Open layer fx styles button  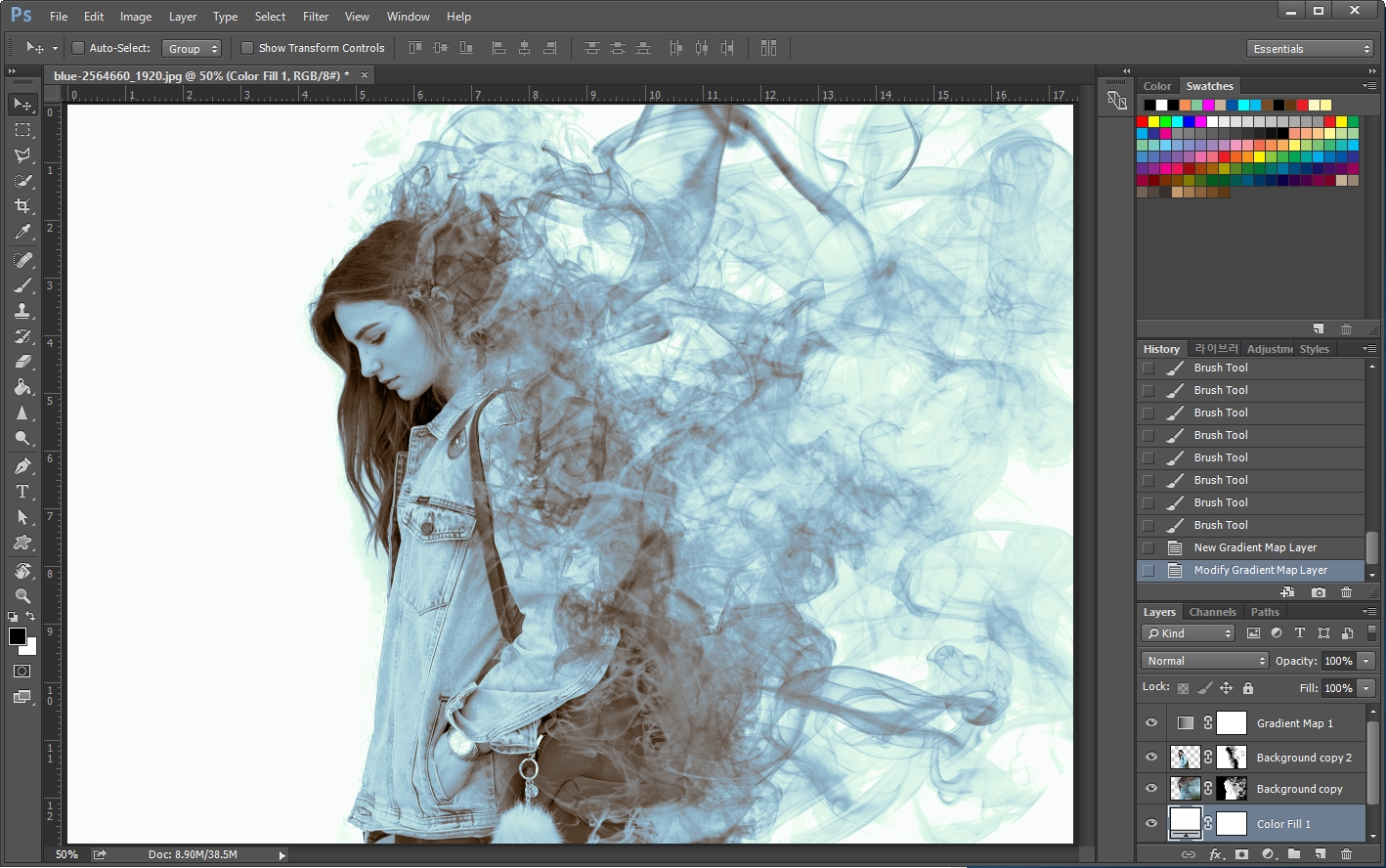[1216, 854]
